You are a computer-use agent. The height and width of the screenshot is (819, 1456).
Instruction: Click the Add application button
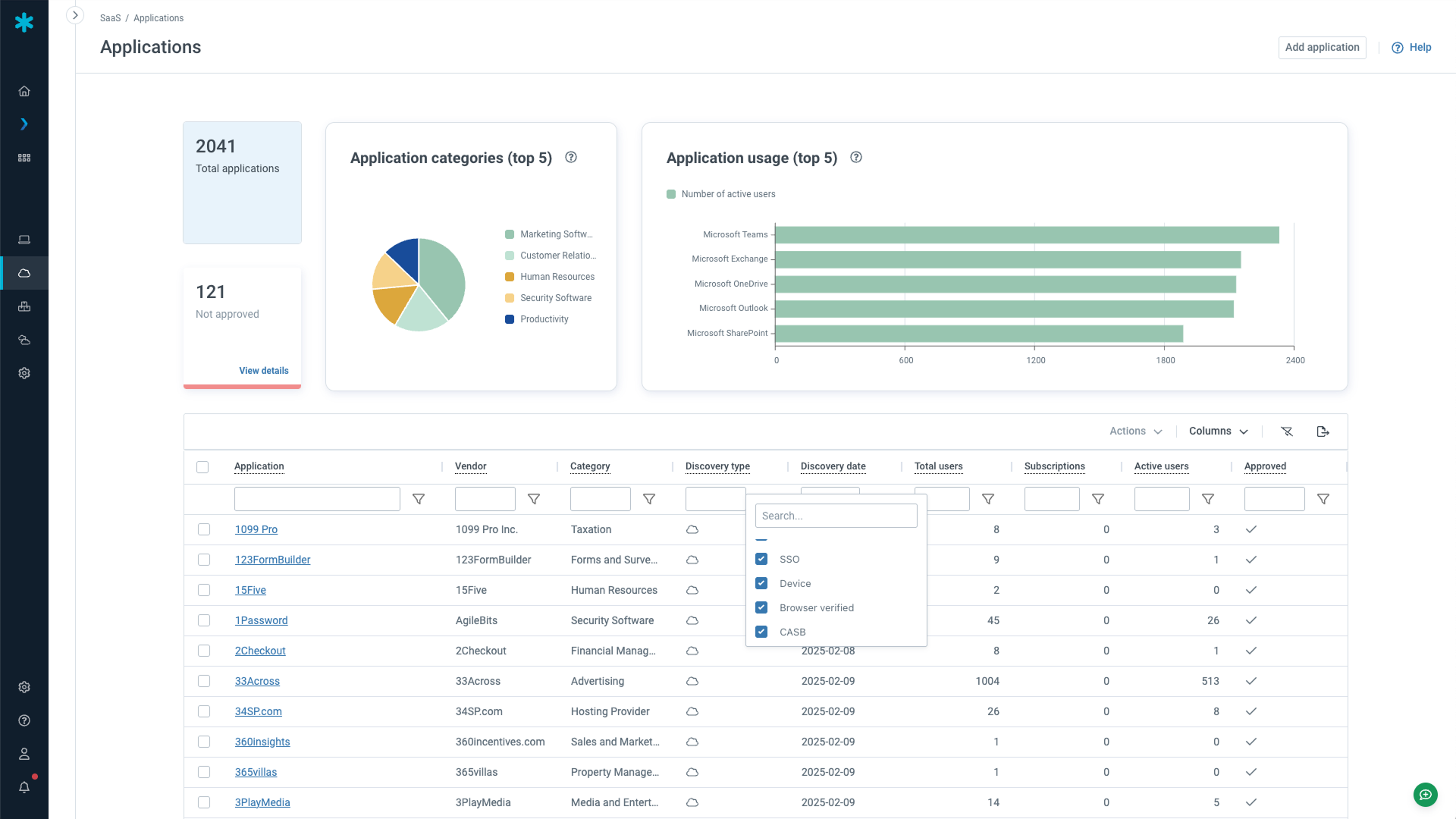(x=1322, y=47)
